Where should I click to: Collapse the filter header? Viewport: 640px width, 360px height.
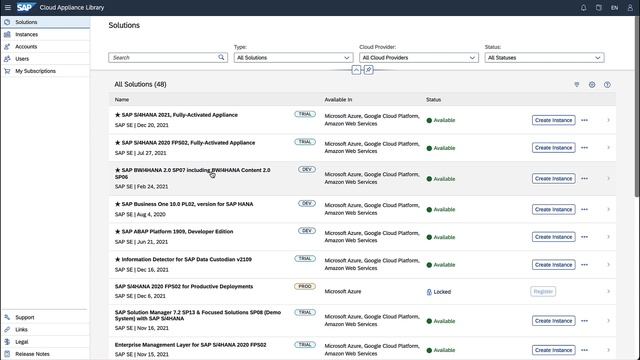356,70
